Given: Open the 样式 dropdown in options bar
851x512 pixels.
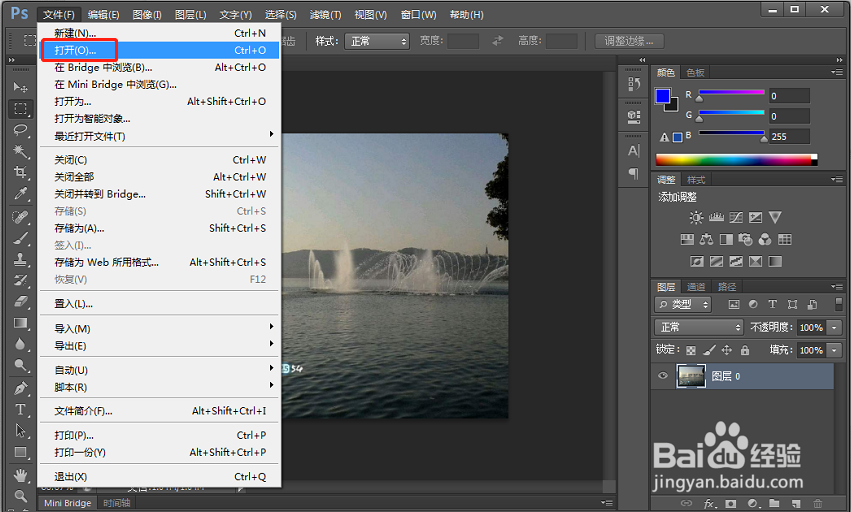Looking at the screenshot, I should tap(377, 41).
